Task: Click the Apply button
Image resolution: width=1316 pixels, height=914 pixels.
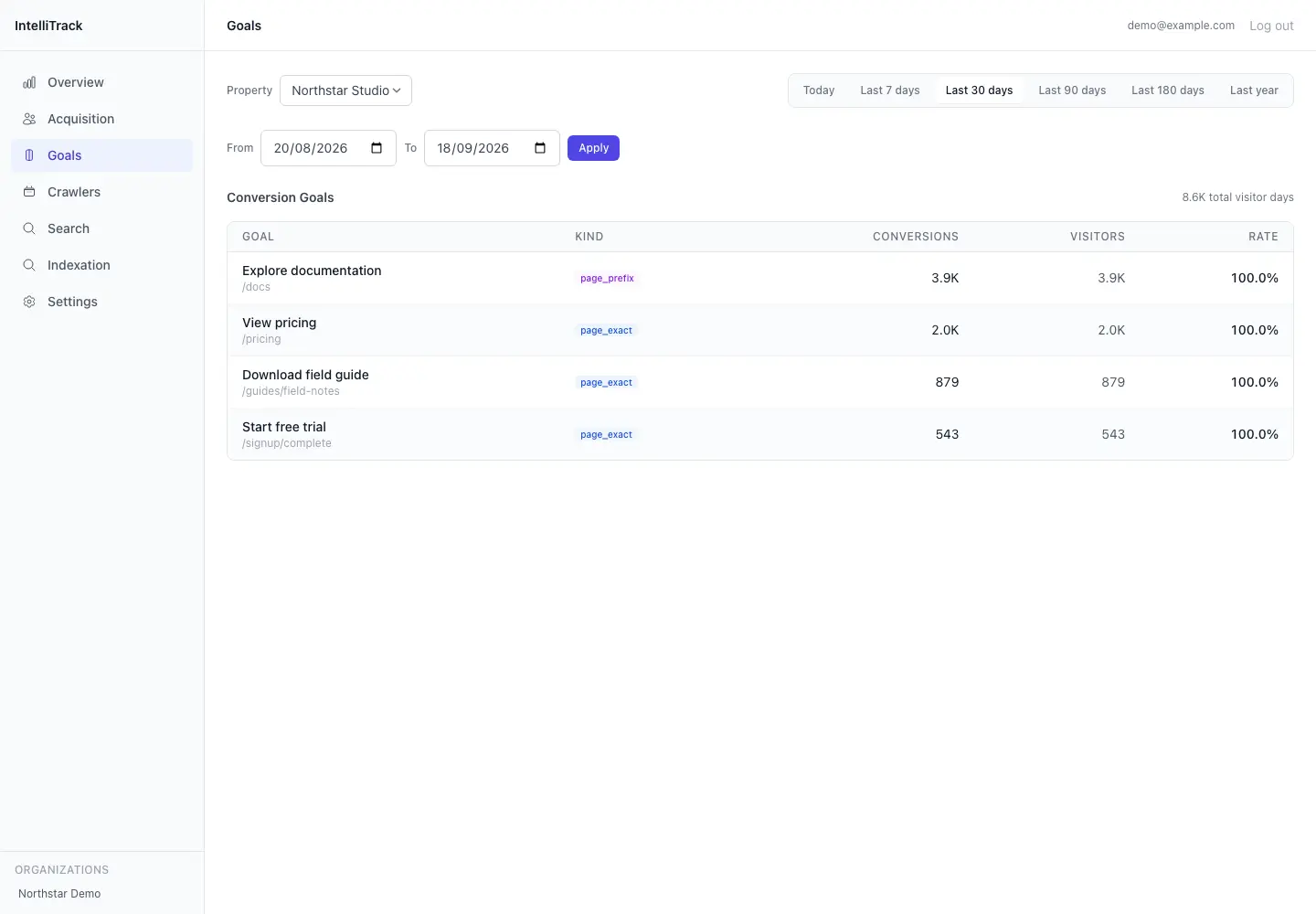Action: click(x=593, y=148)
